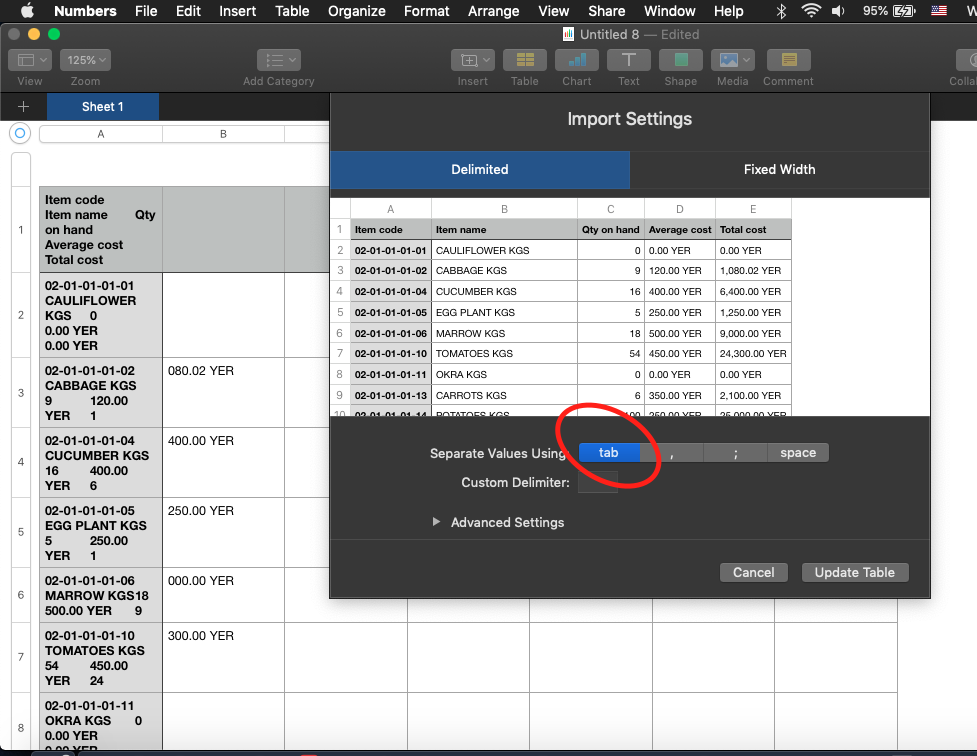The width and height of the screenshot is (977, 756).
Task: Open the Organize menu
Action: (x=356, y=11)
